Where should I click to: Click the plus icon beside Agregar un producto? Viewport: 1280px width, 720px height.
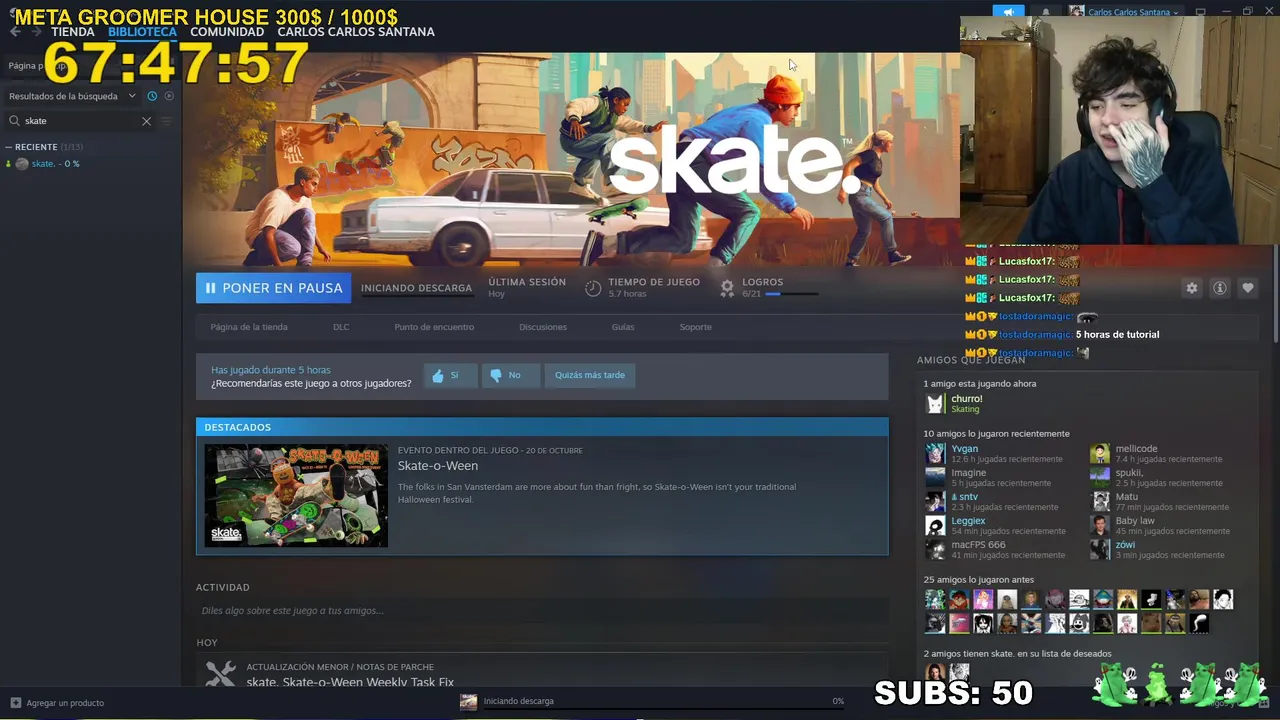(15, 703)
